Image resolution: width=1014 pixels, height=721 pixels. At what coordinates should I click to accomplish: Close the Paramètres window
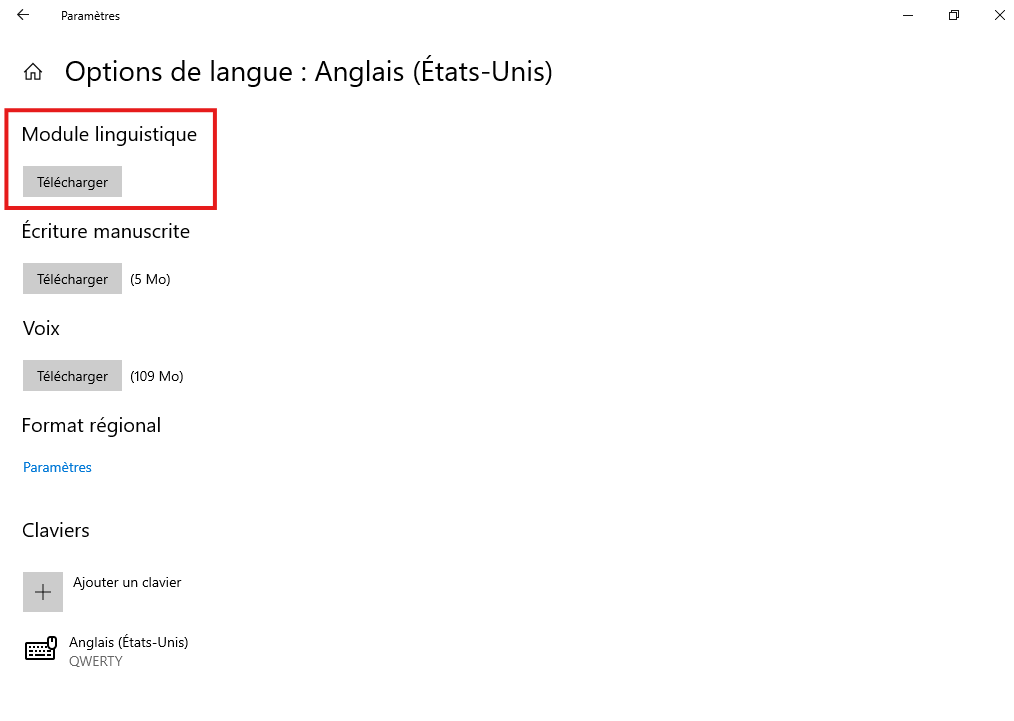[x=999, y=15]
